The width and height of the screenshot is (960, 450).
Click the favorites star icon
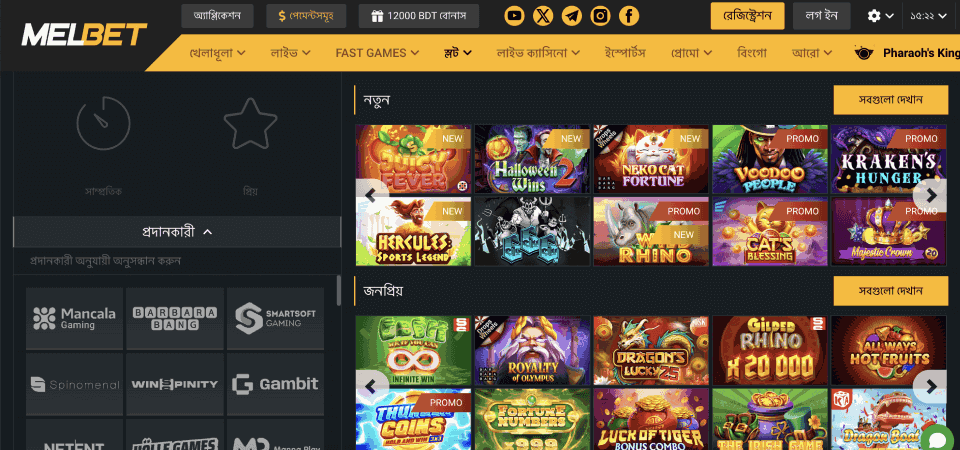tap(250, 124)
